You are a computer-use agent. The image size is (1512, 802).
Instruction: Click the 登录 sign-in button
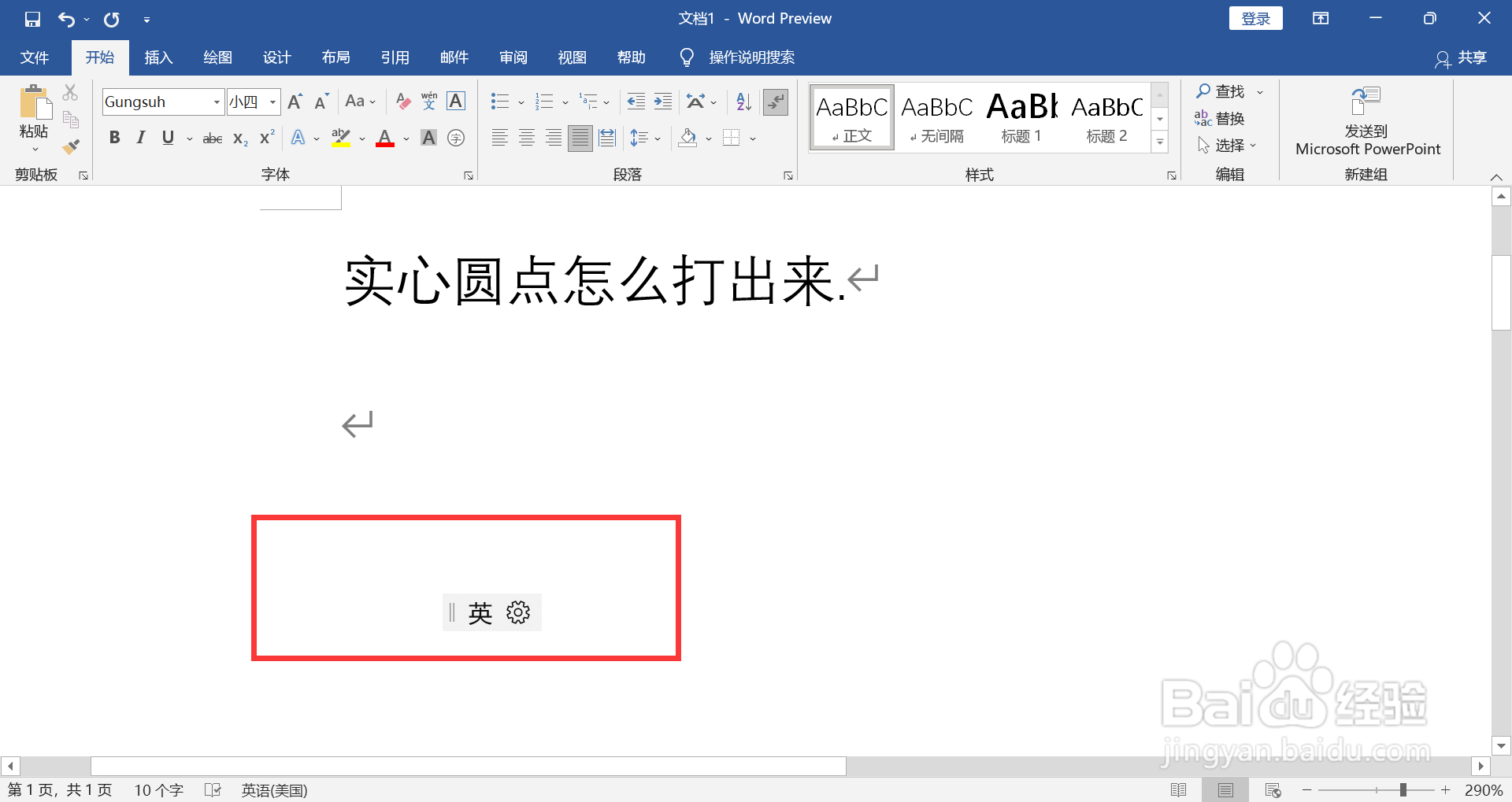point(1255,17)
